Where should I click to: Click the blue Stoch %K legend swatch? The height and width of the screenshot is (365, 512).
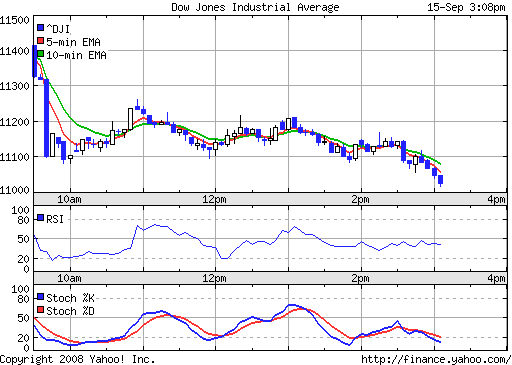(41, 297)
